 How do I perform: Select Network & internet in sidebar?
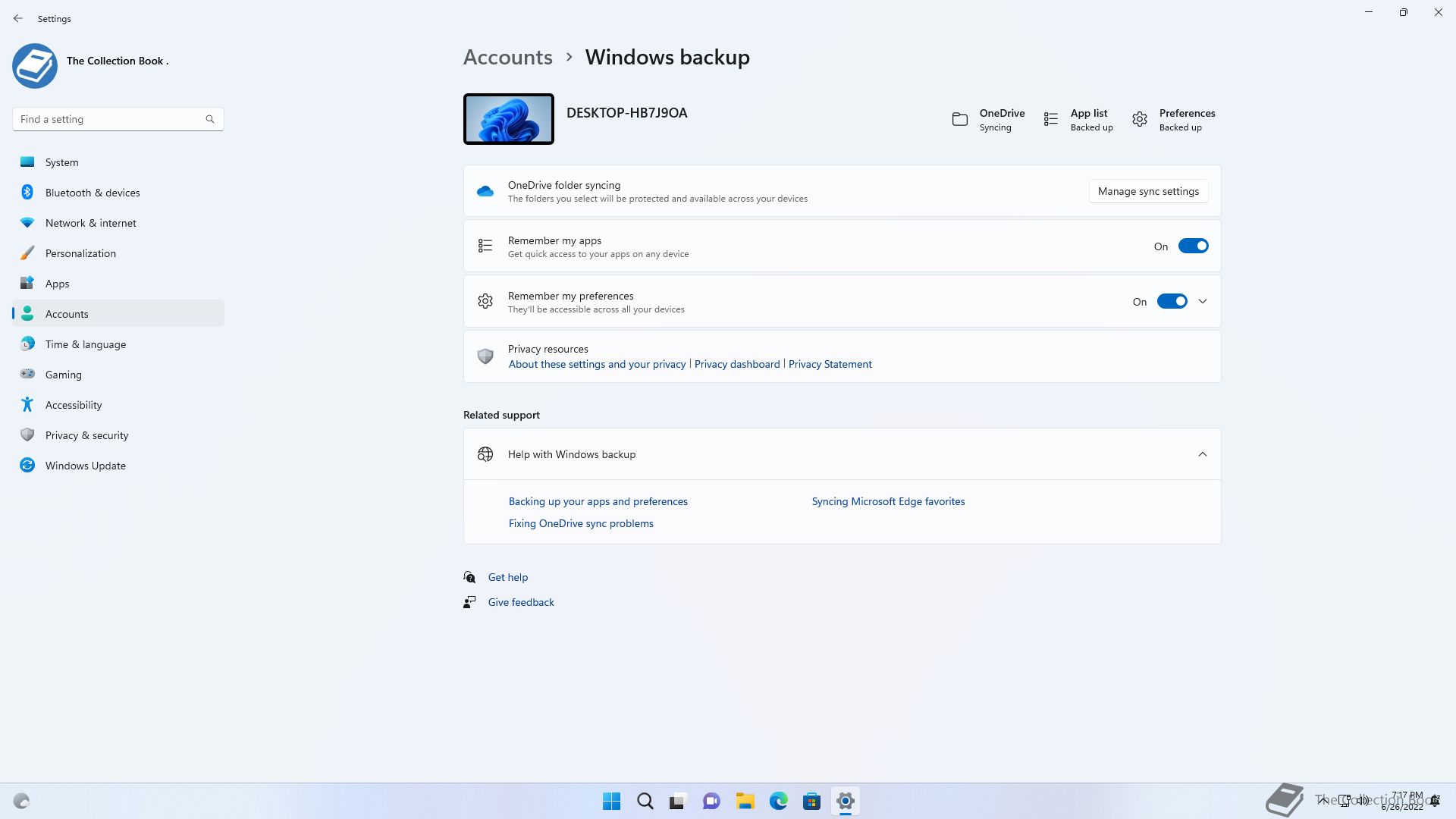118,223
